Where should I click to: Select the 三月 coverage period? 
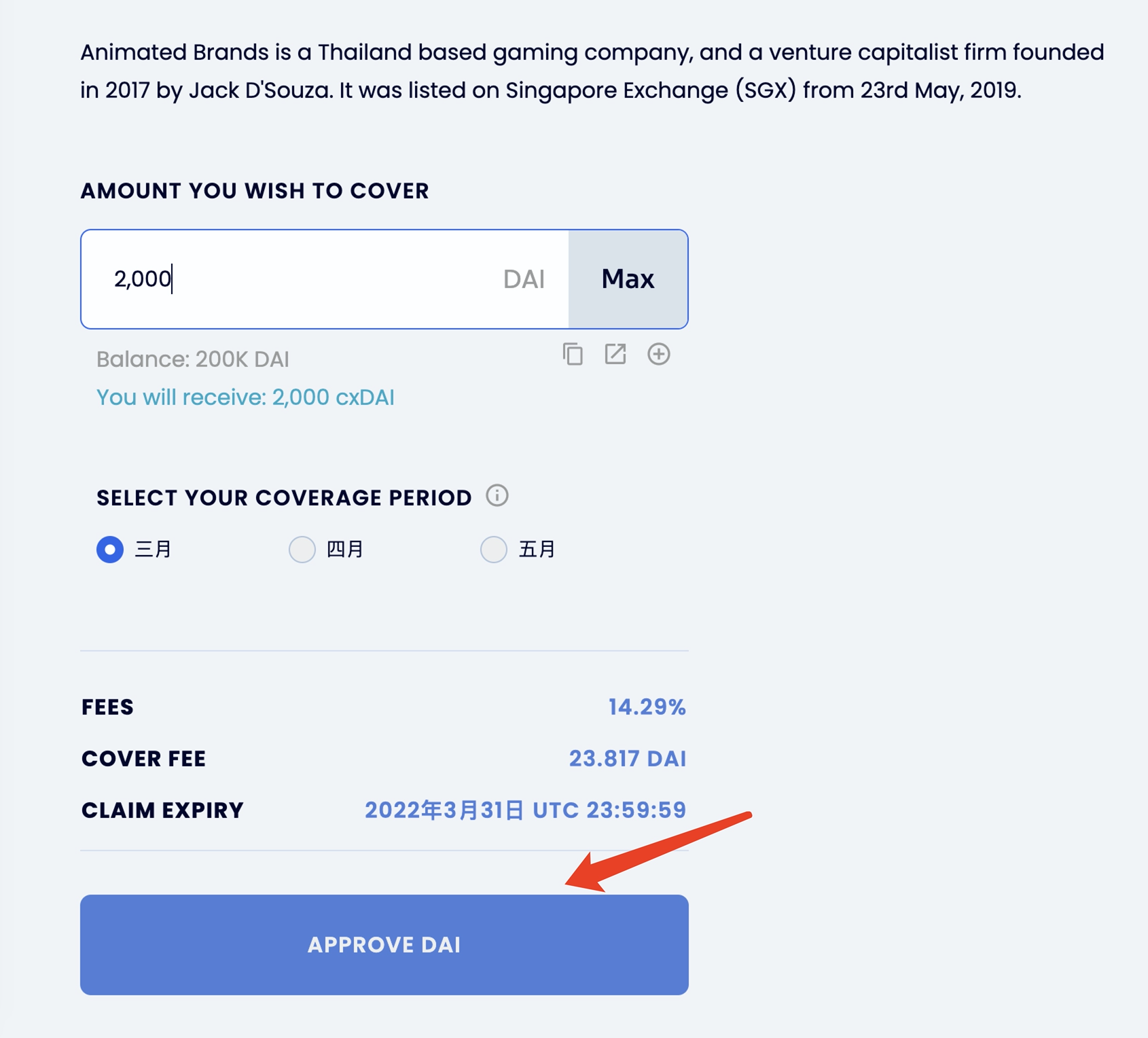tap(110, 549)
